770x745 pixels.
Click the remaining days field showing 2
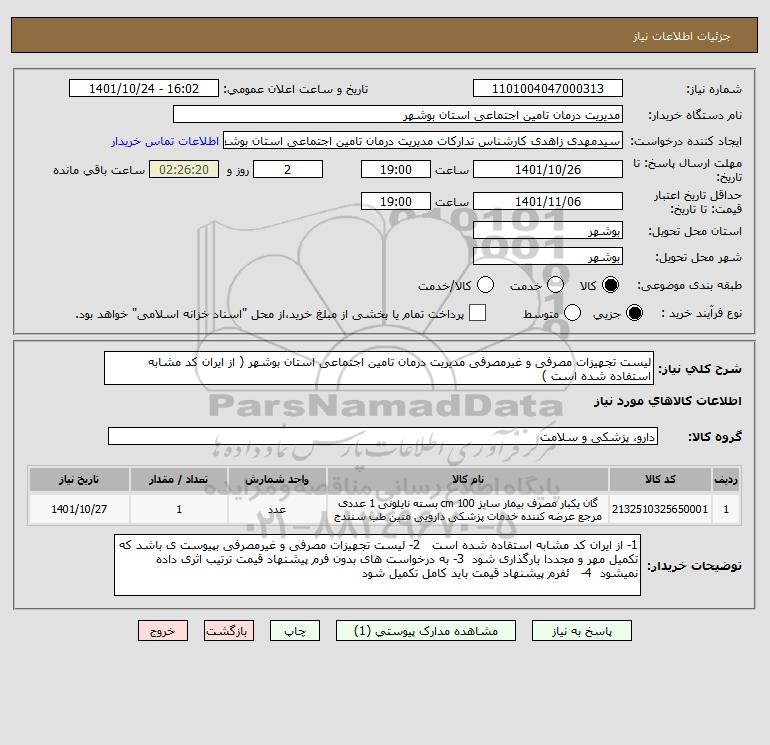coord(288,169)
